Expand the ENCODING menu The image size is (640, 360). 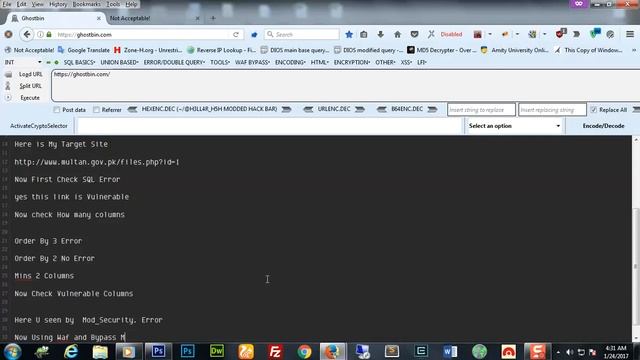[290, 62]
